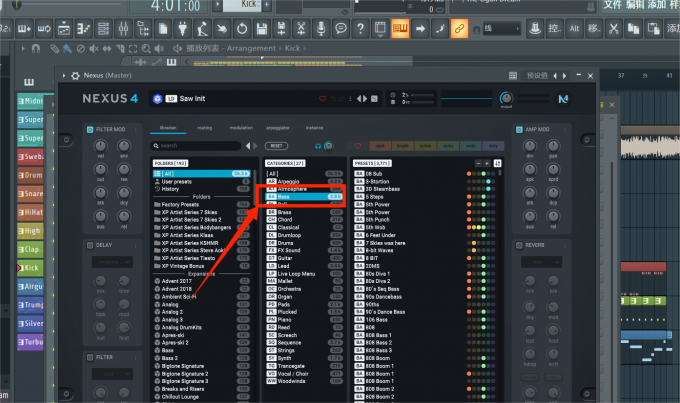Click the playlist magnet snap icon
This screenshot has width=680, height=403.
pyautogui.click(x=36, y=48)
